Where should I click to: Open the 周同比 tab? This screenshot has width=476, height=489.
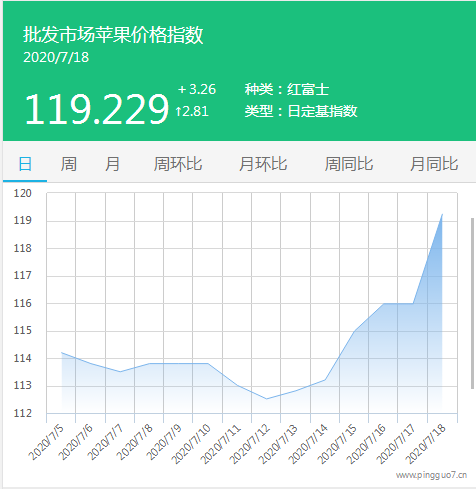349,164
